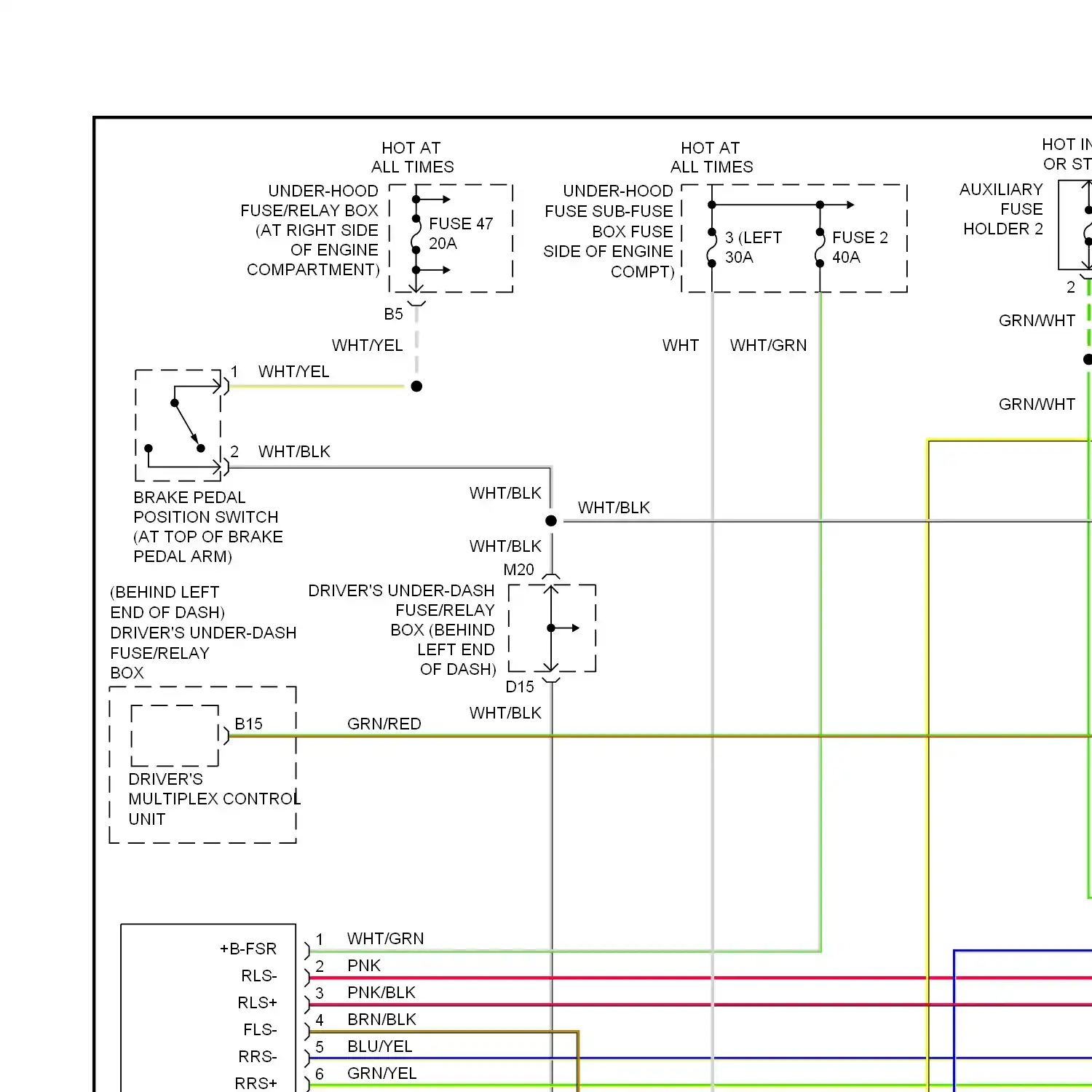Click WHT/GRN label below FUSE 2

(x=769, y=345)
